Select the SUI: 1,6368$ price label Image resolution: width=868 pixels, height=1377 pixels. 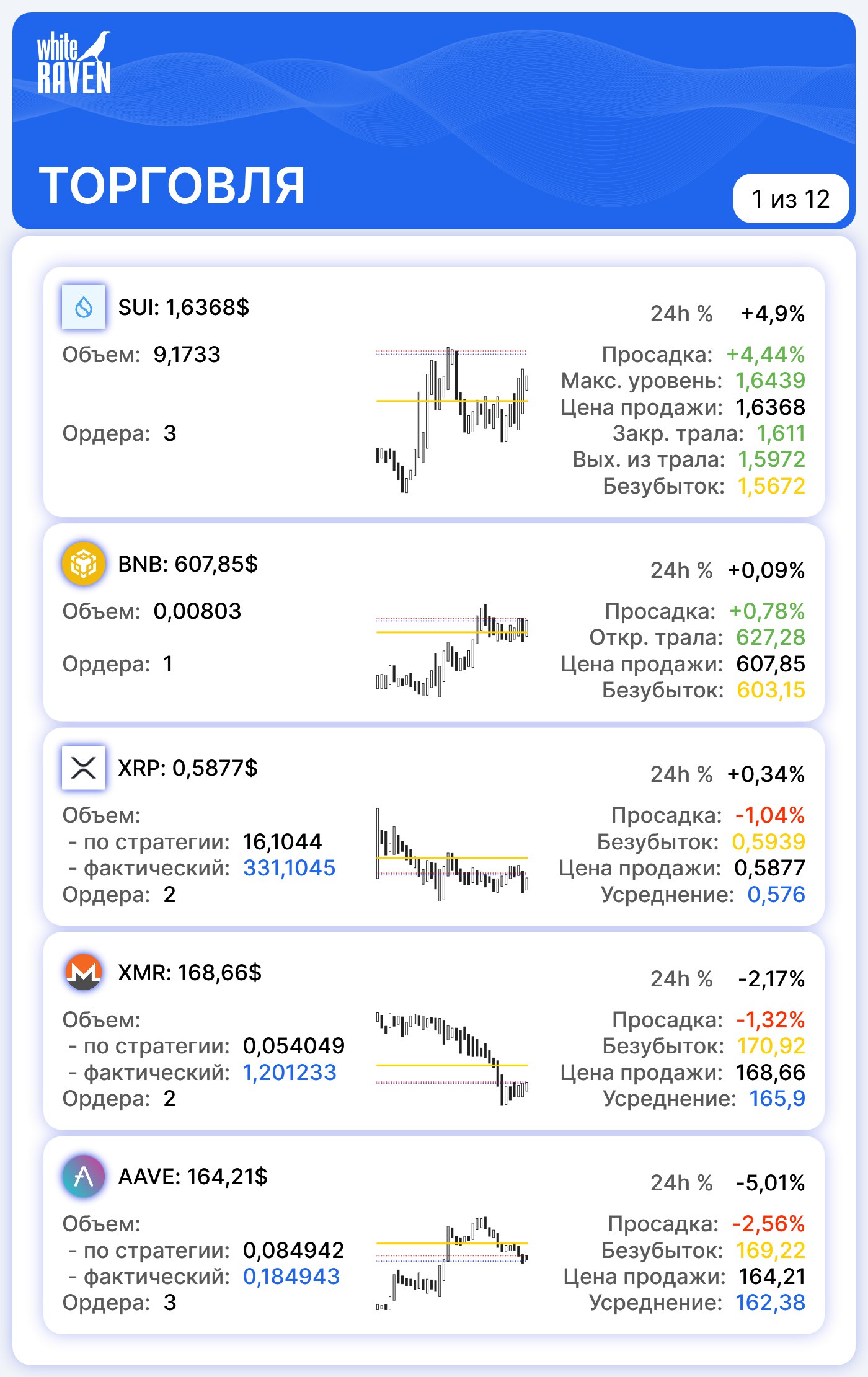pyautogui.click(x=184, y=307)
